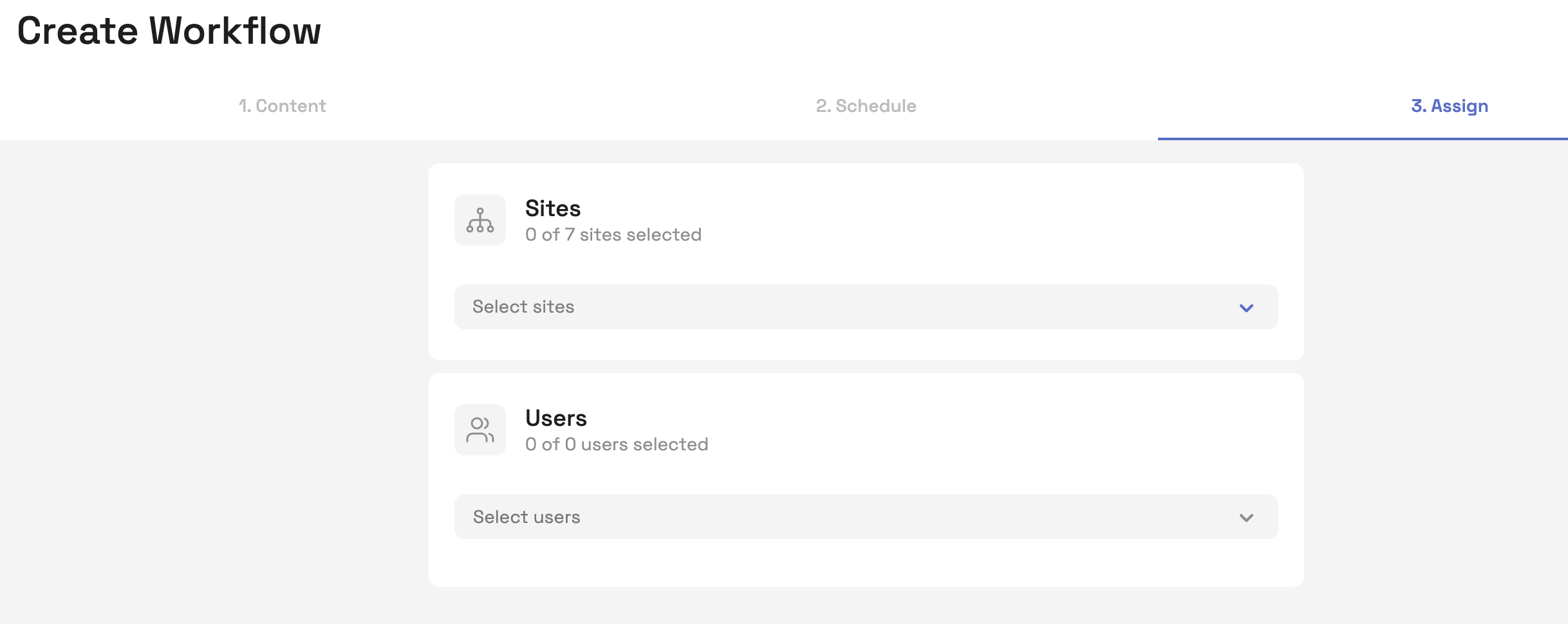Select the 3. Assign tab

pyautogui.click(x=1450, y=106)
